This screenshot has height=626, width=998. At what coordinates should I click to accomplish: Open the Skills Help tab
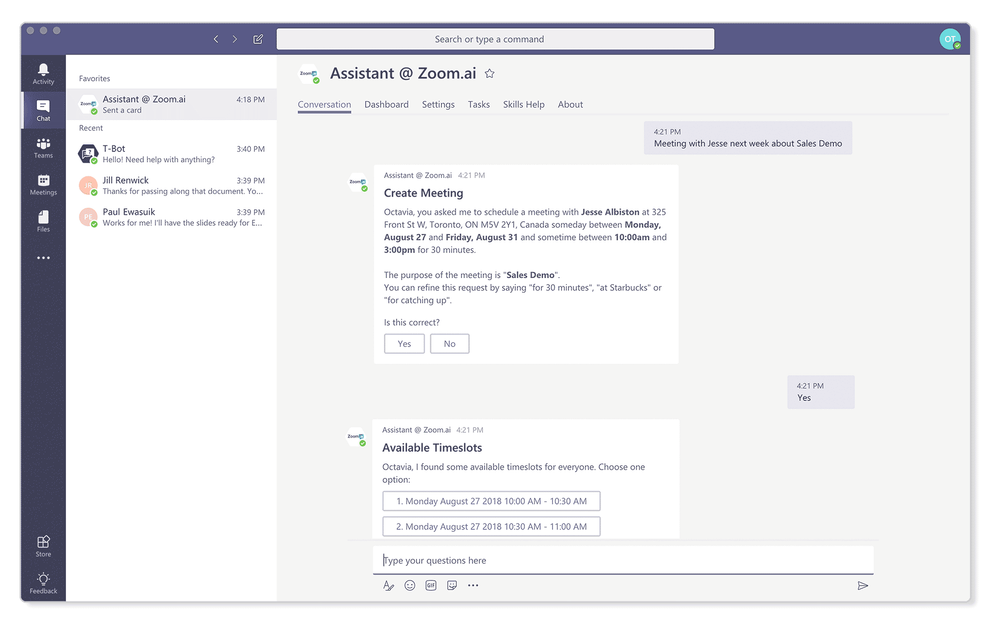pos(524,104)
